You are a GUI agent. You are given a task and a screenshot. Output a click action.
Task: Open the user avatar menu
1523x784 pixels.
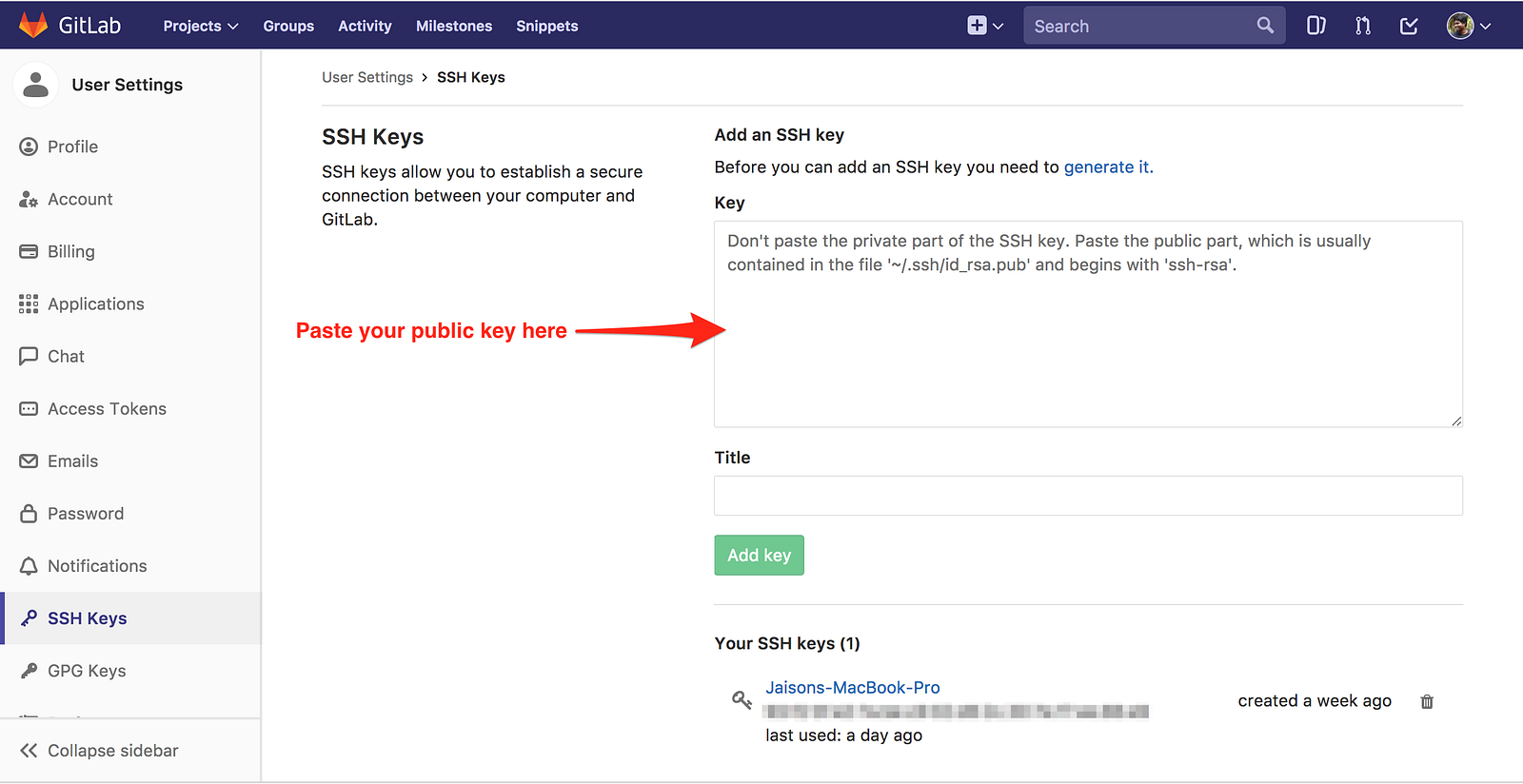[x=1469, y=26]
